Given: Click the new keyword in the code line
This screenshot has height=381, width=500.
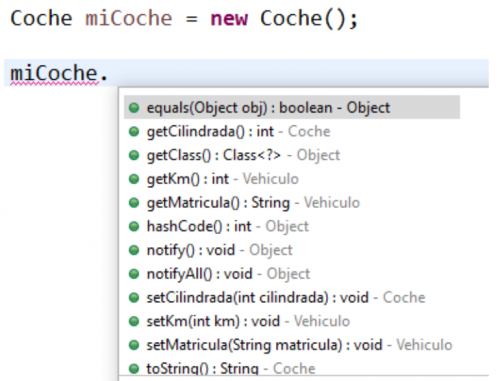Looking at the screenshot, I should point(229,18).
